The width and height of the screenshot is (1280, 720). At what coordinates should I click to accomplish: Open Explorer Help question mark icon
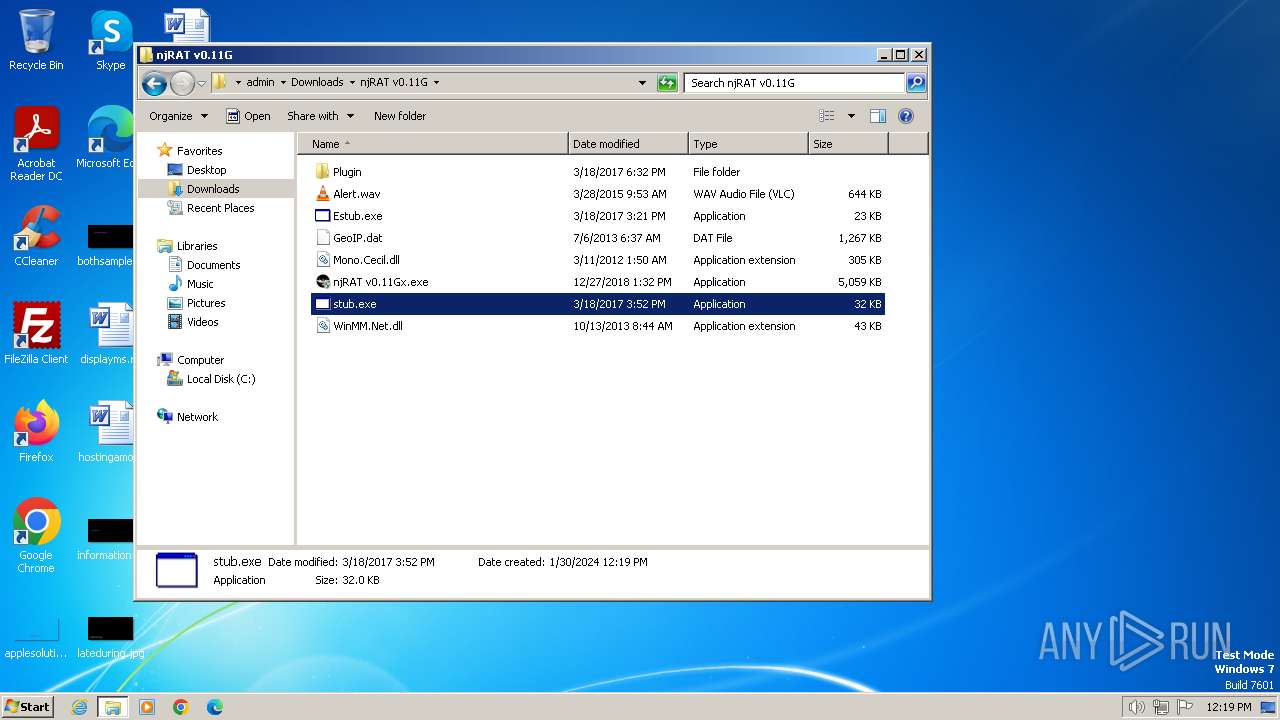click(906, 116)
